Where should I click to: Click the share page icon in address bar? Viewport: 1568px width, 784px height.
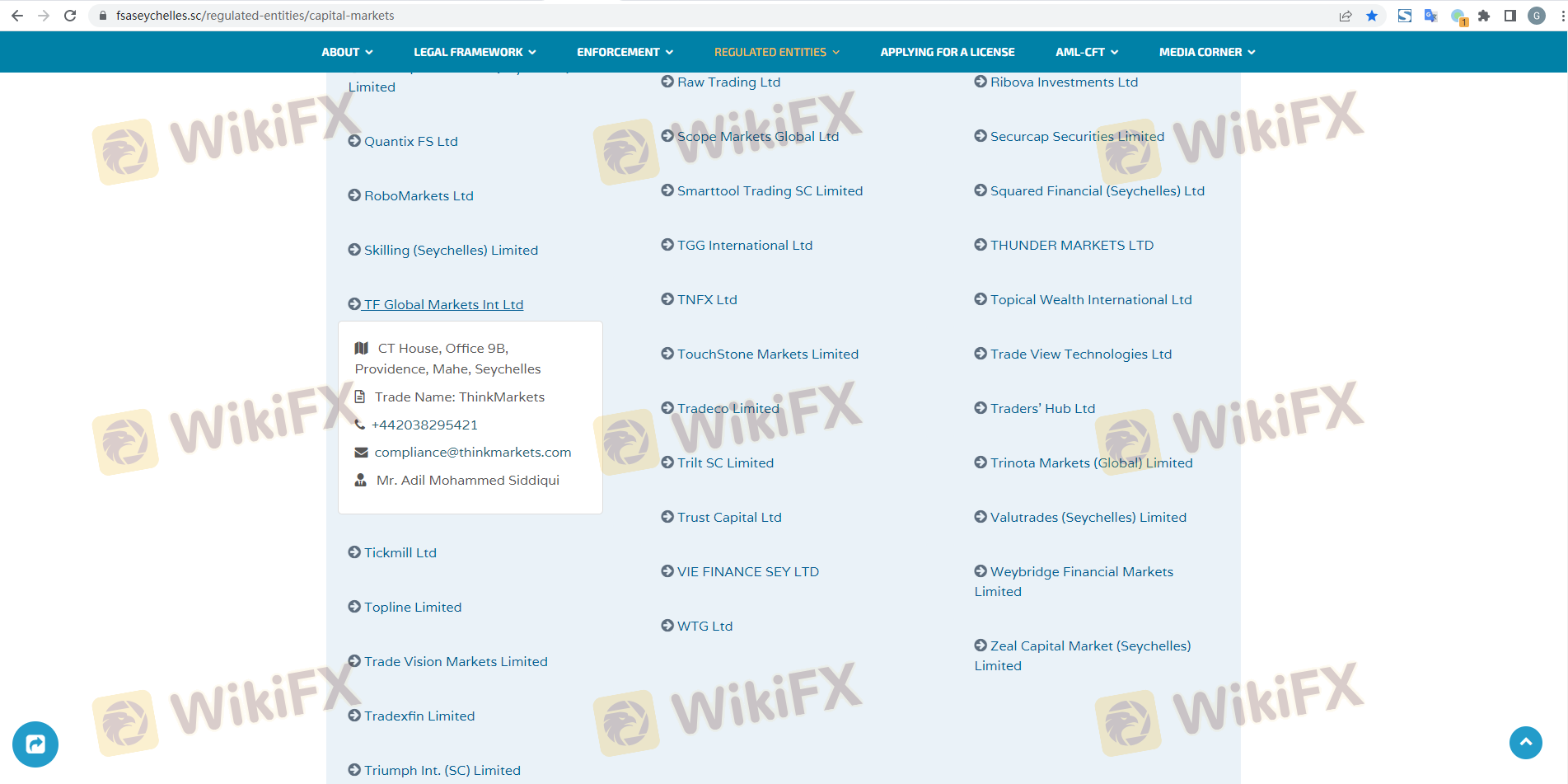tap(1346, 16)
